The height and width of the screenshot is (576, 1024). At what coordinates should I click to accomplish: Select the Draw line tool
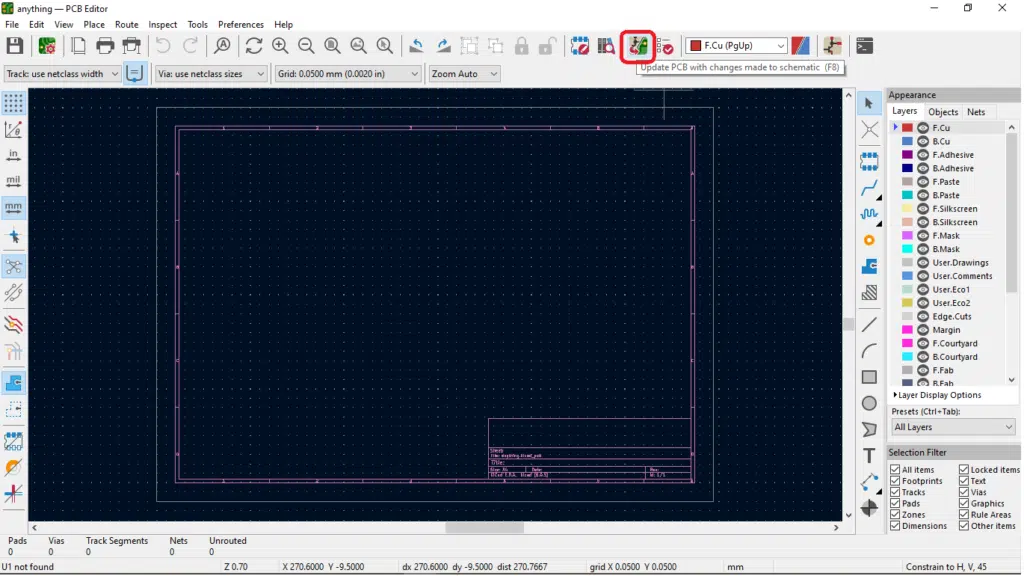pos(869,325)
